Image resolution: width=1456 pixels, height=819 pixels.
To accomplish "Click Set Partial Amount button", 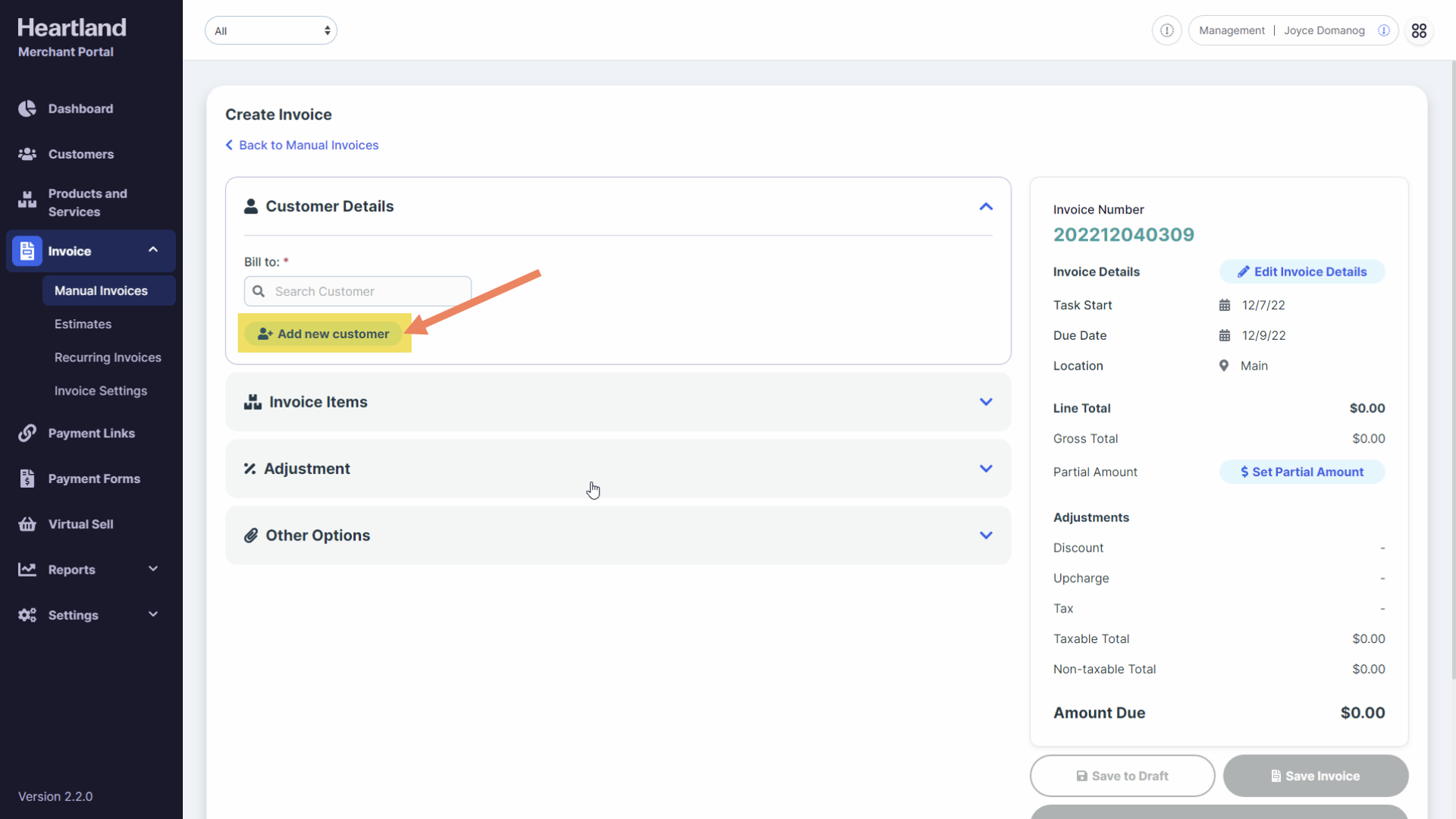I will coord(1301,472).
